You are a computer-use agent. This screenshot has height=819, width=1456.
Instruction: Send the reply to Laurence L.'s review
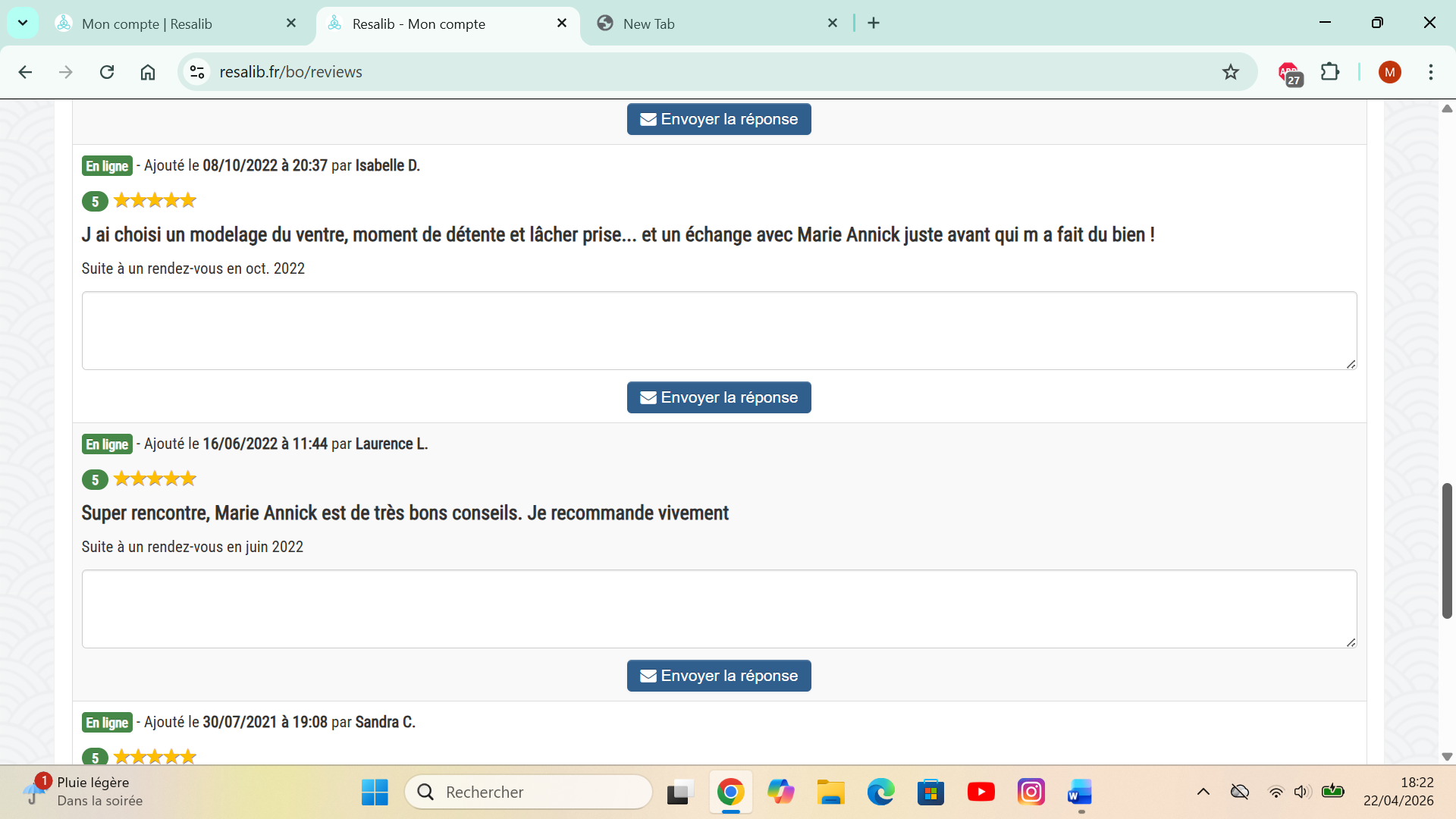[719, 676]
